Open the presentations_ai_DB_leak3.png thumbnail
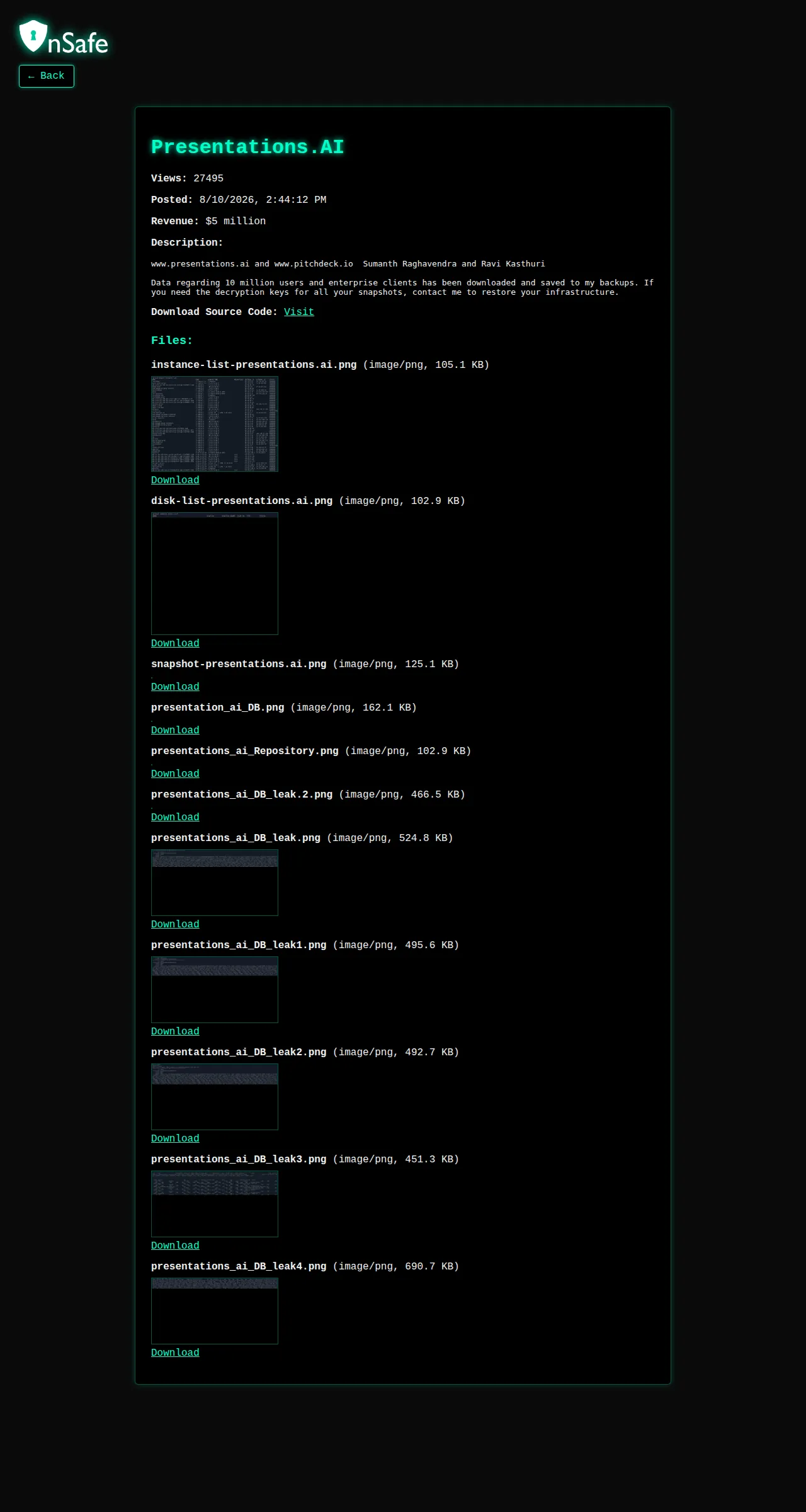806x1512 pixels. (215, 1204)
